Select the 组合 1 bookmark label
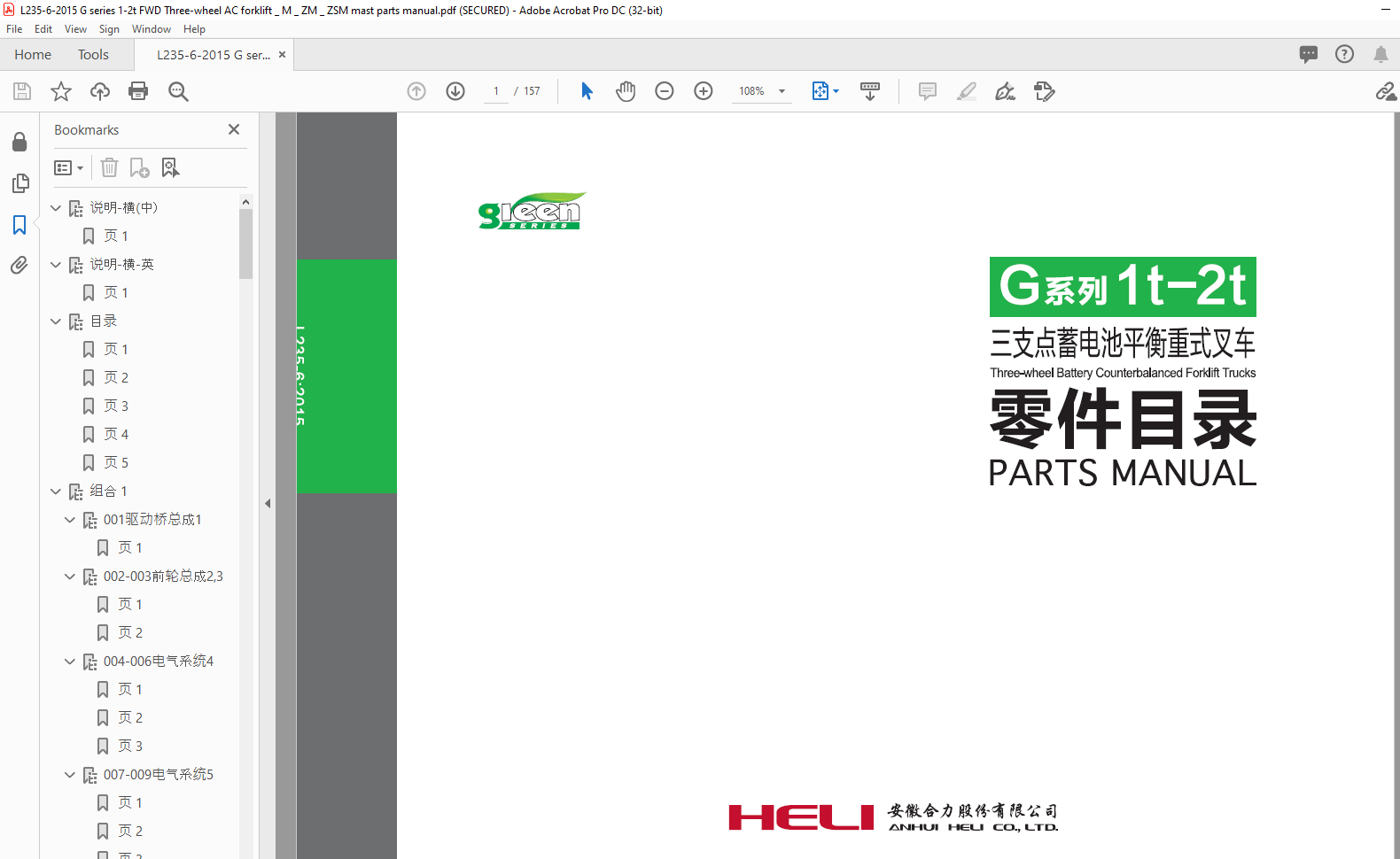The image size is (1400, 859). (x=108, y=491)
